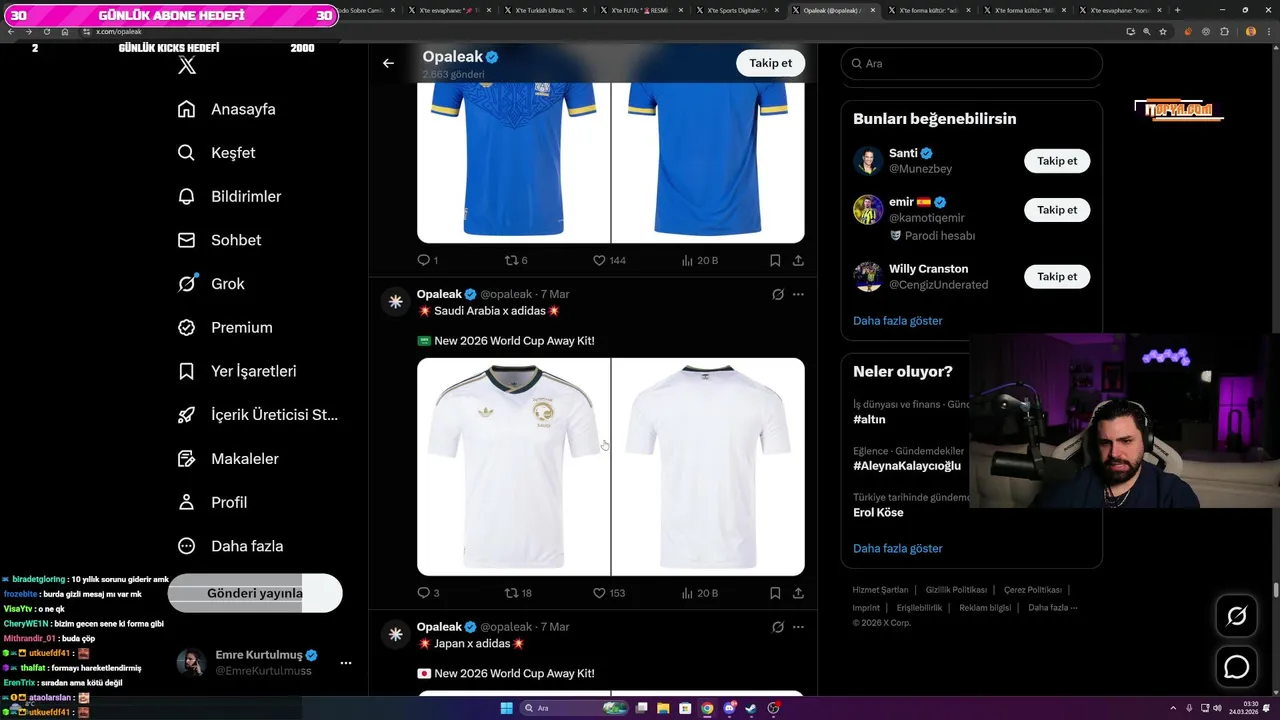Open Keşfet explore section
1280x720 pixels.
coord(216,153)
